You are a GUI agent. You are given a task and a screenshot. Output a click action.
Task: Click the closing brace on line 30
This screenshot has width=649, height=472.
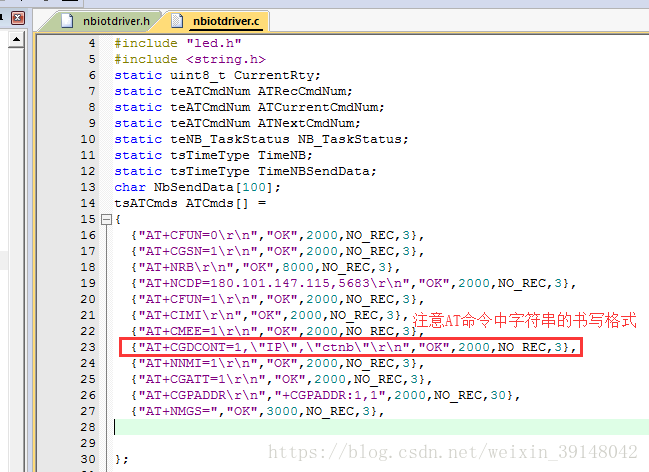tap(122, 459)
